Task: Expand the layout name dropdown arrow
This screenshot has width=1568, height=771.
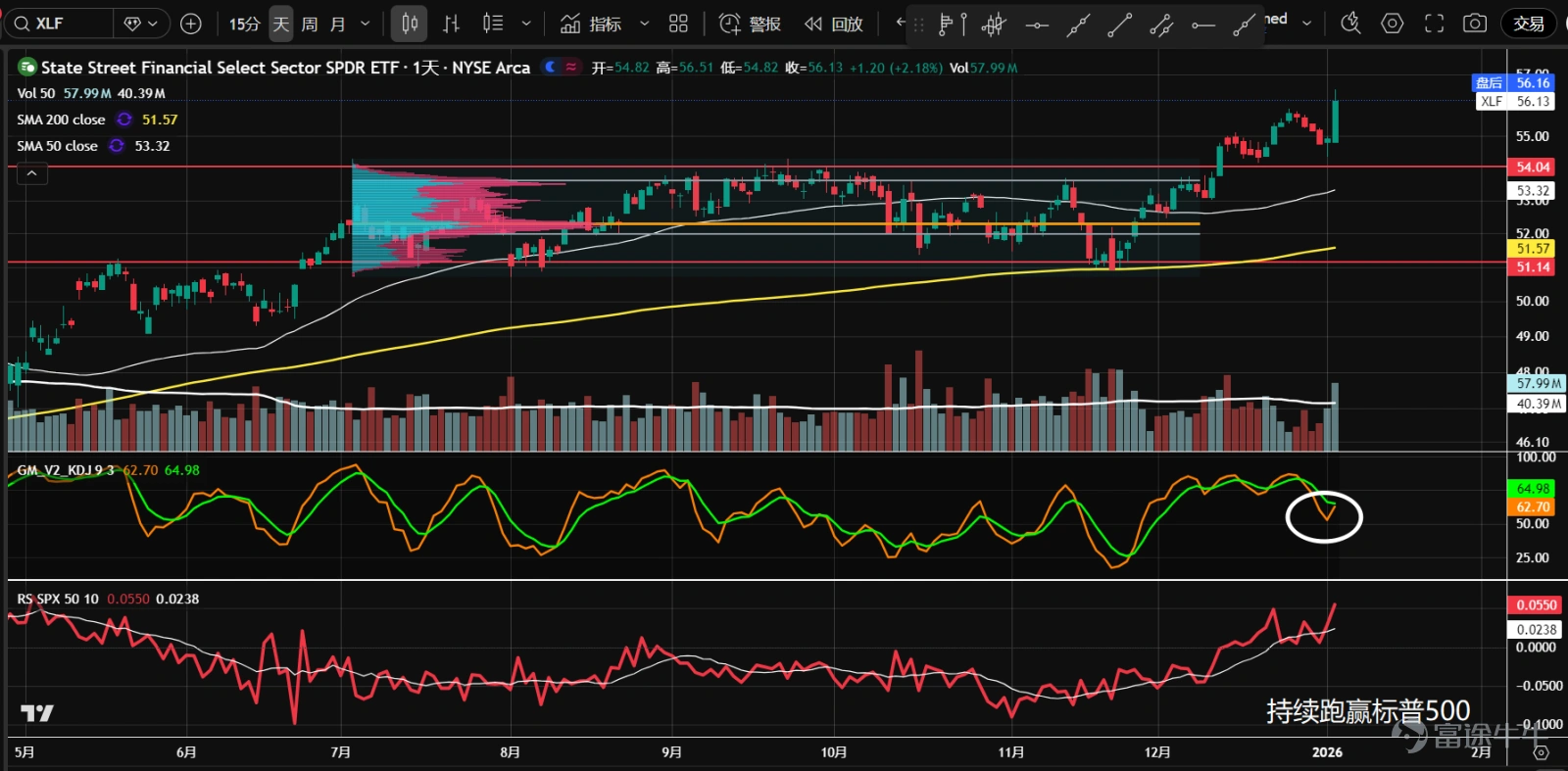Action: pyautogui.click(x=1306, y=23)
